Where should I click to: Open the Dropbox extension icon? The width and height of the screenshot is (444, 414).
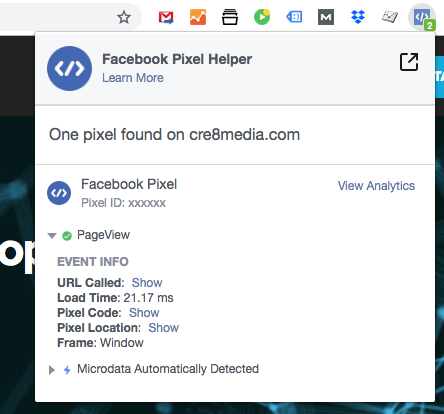[358, 17]
